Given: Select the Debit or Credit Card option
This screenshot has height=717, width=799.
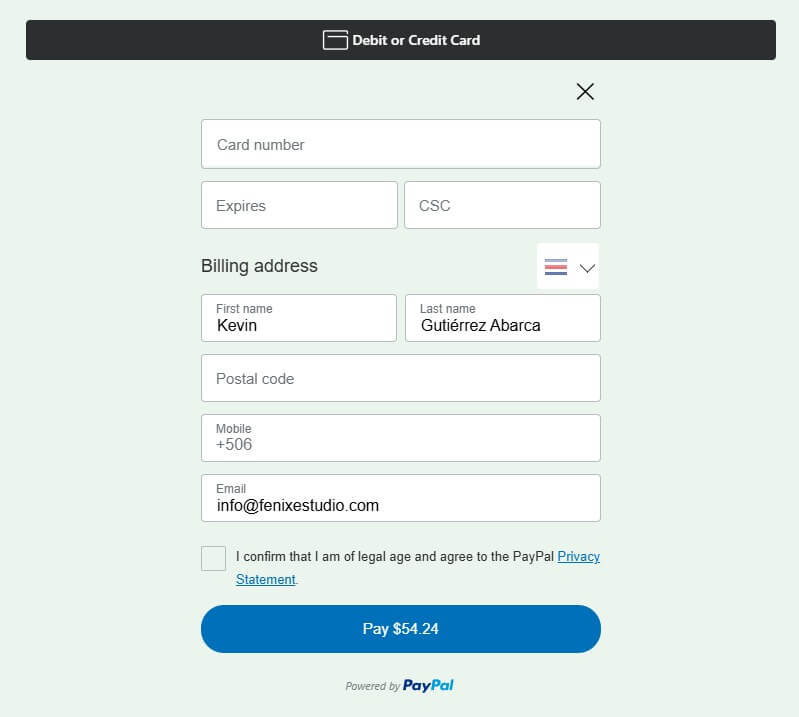Looking at the screenshot, I should 415,40.
